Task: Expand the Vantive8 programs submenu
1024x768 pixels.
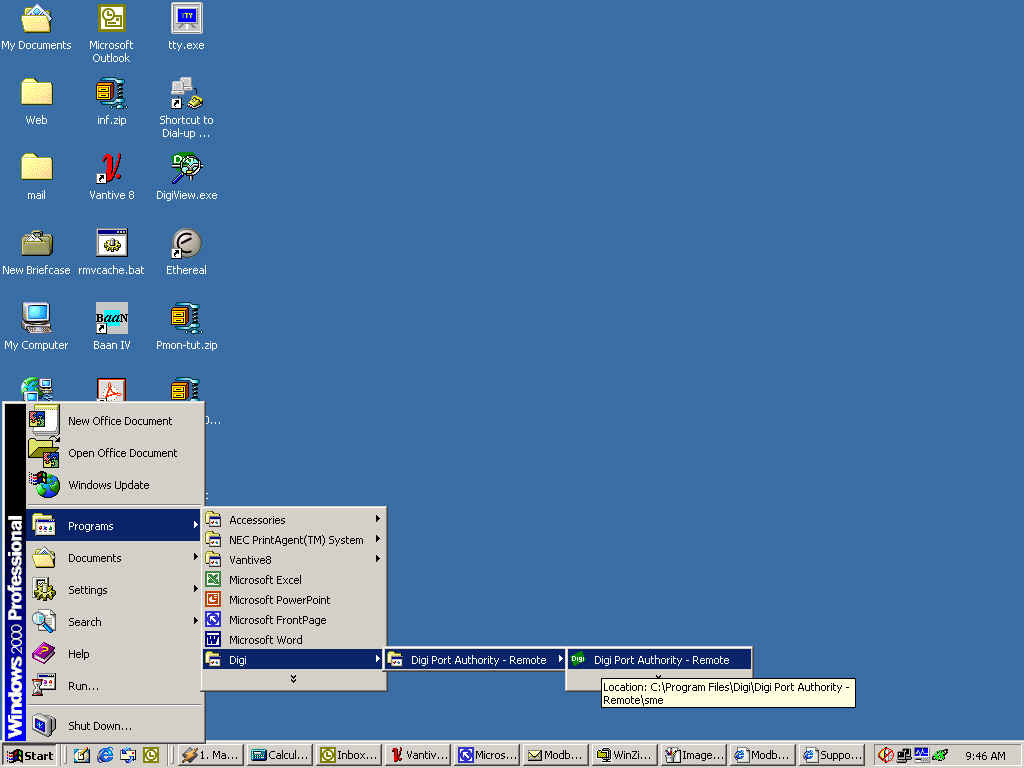Action: [x=293, y=560]
